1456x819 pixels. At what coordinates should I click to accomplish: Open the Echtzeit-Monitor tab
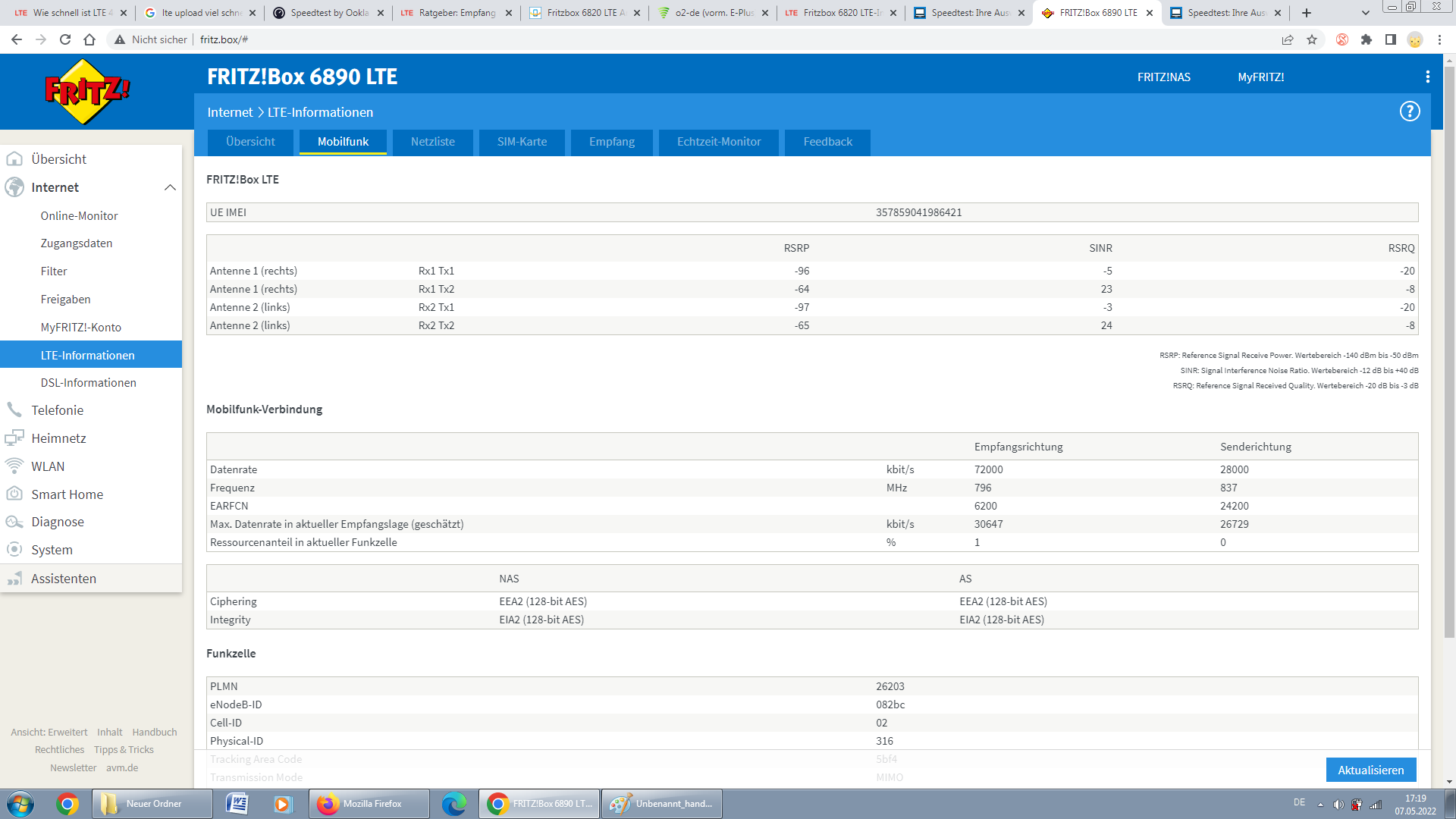pyautogui.click(x=719, y=142)
